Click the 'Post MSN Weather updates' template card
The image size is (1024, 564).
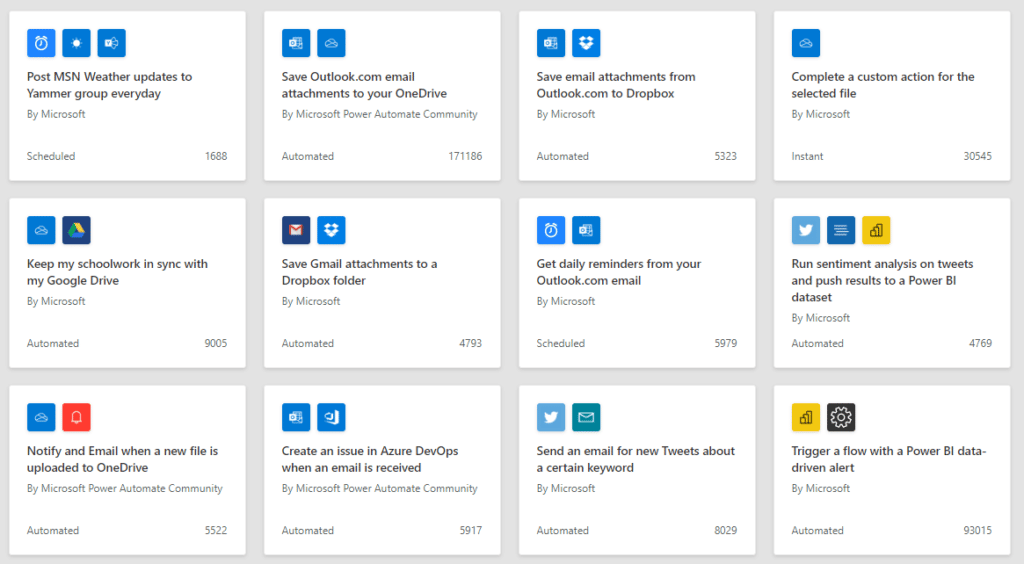point(127,95)
